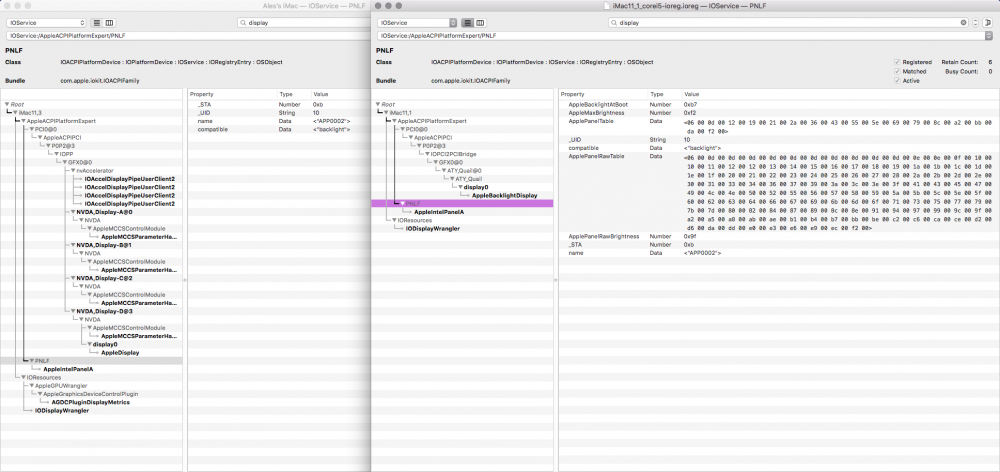Collapse the iMac11,1 node

[386, 112]
